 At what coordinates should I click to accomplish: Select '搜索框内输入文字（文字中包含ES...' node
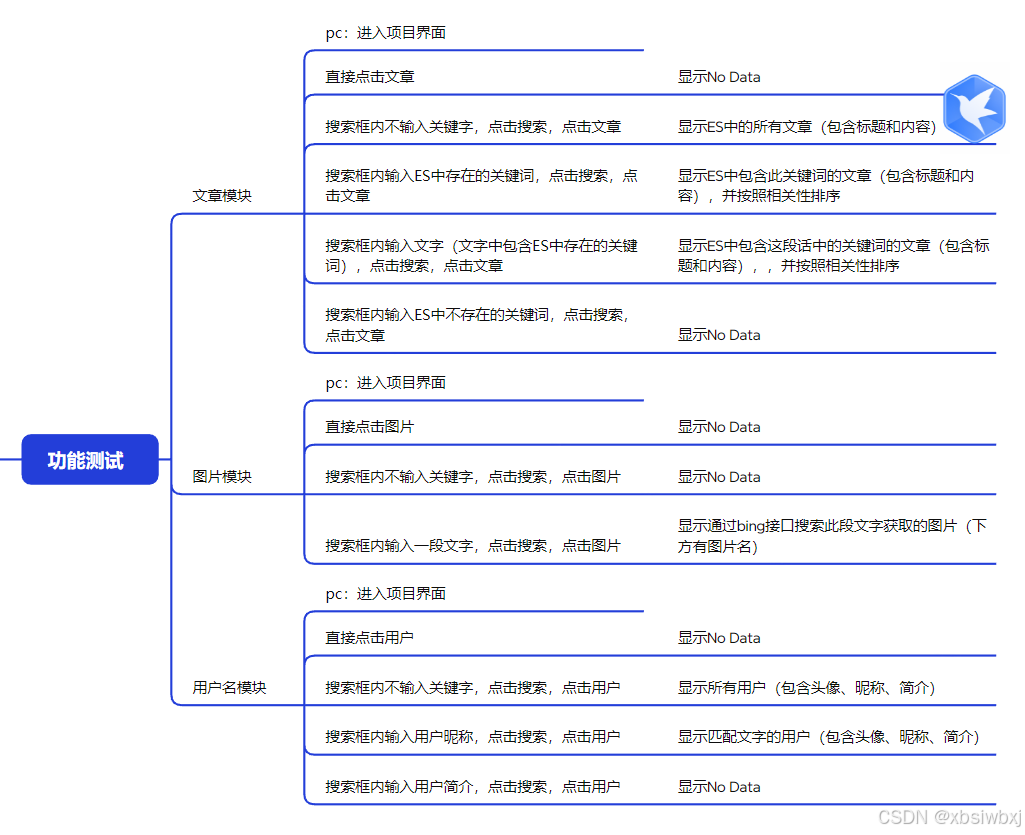click(482, 255)
